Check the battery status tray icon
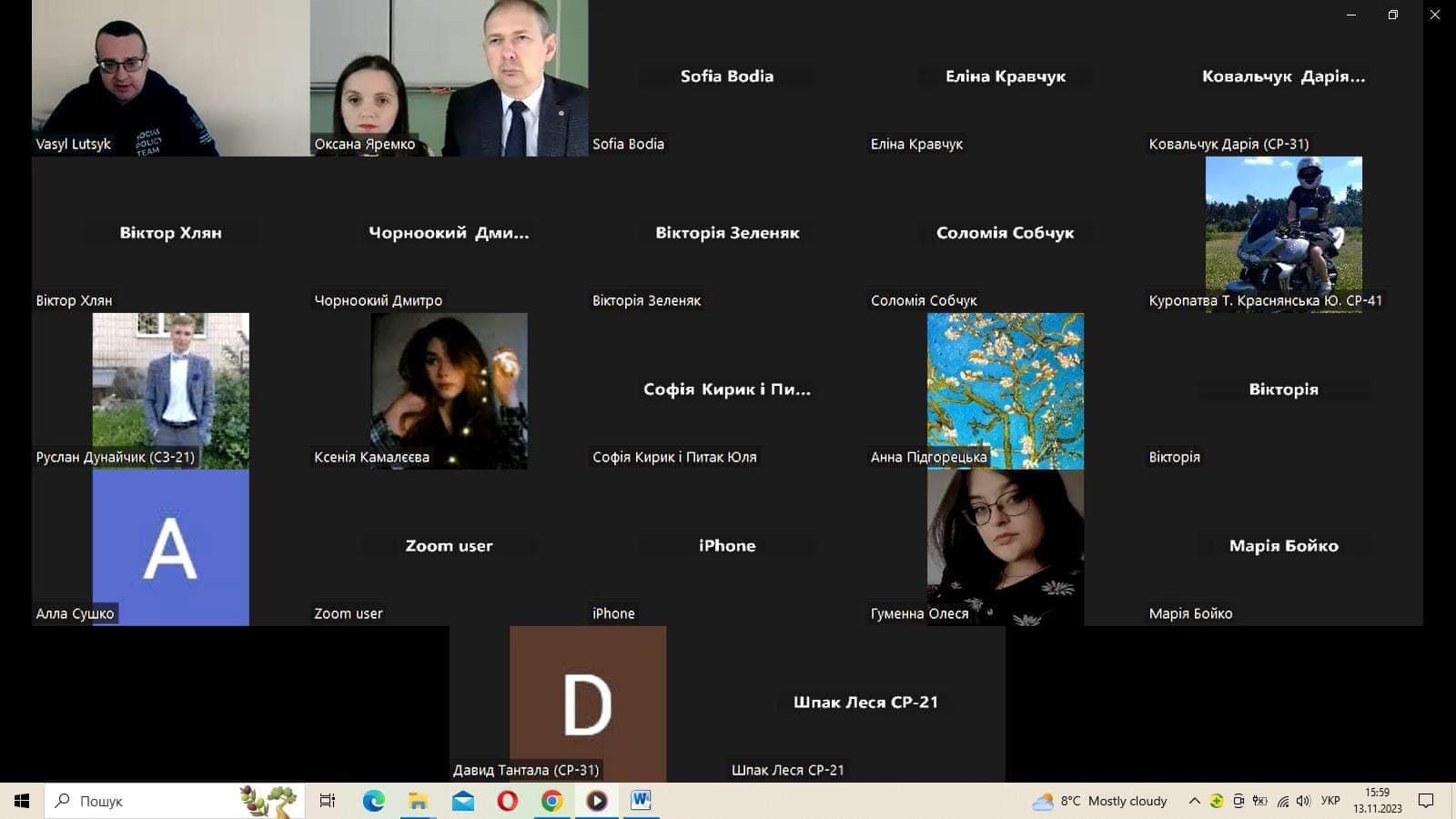Viewport: 1456px width, 819px height. (x=1260, y=801)
